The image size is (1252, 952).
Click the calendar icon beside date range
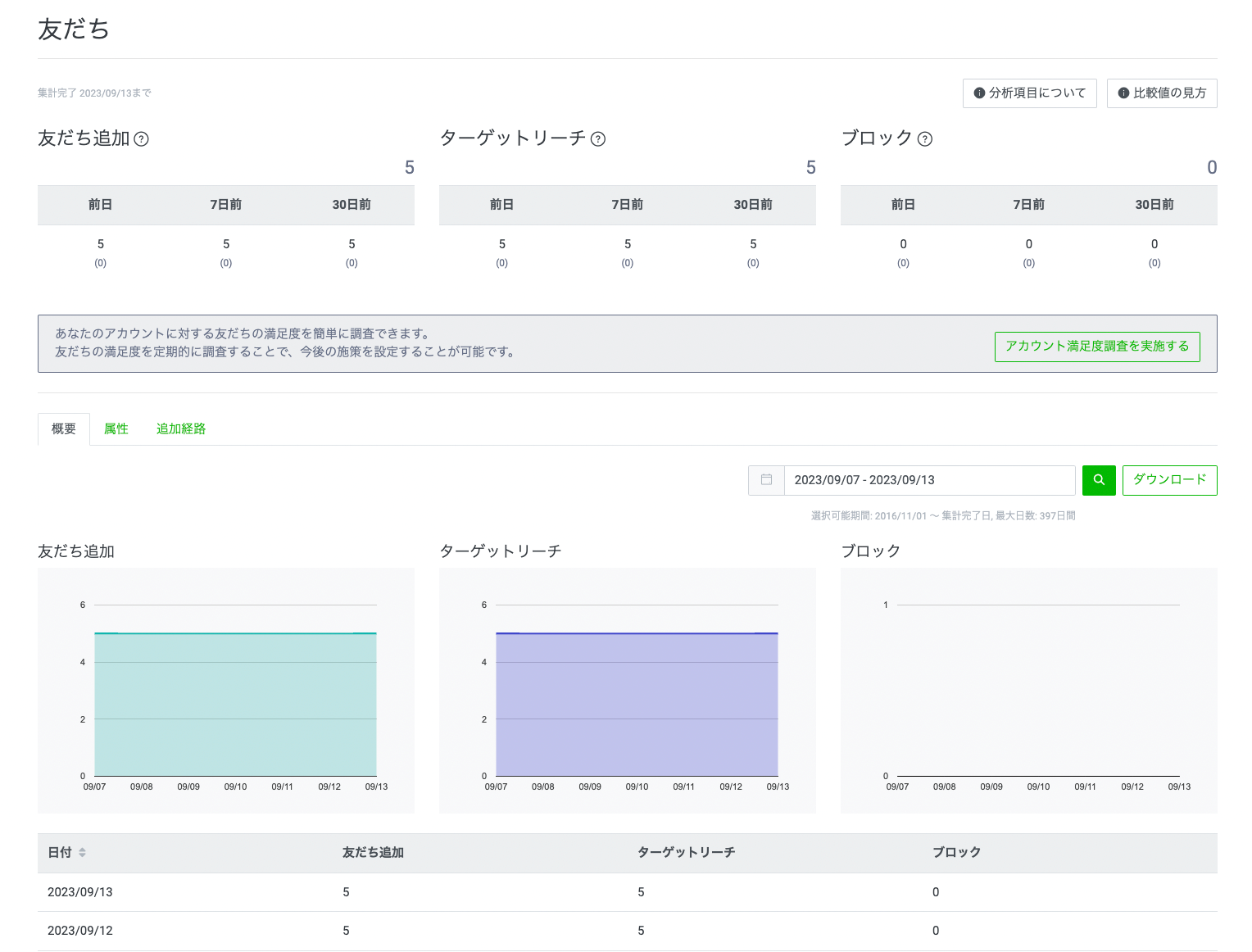[766, 480]
